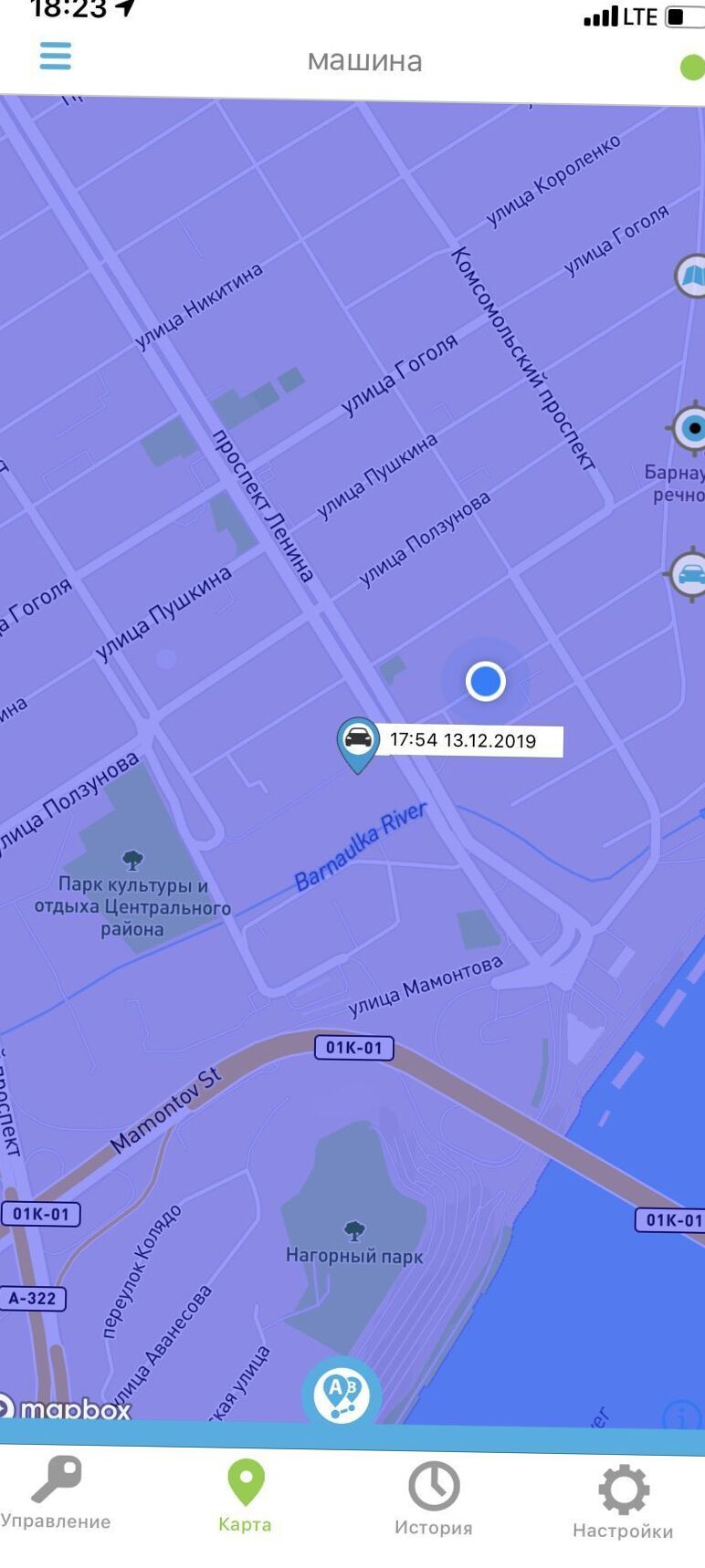Image resolution: width=705 pixels, height=1568 pixels.
Task: Center map on car icon button
Action: 687,575
